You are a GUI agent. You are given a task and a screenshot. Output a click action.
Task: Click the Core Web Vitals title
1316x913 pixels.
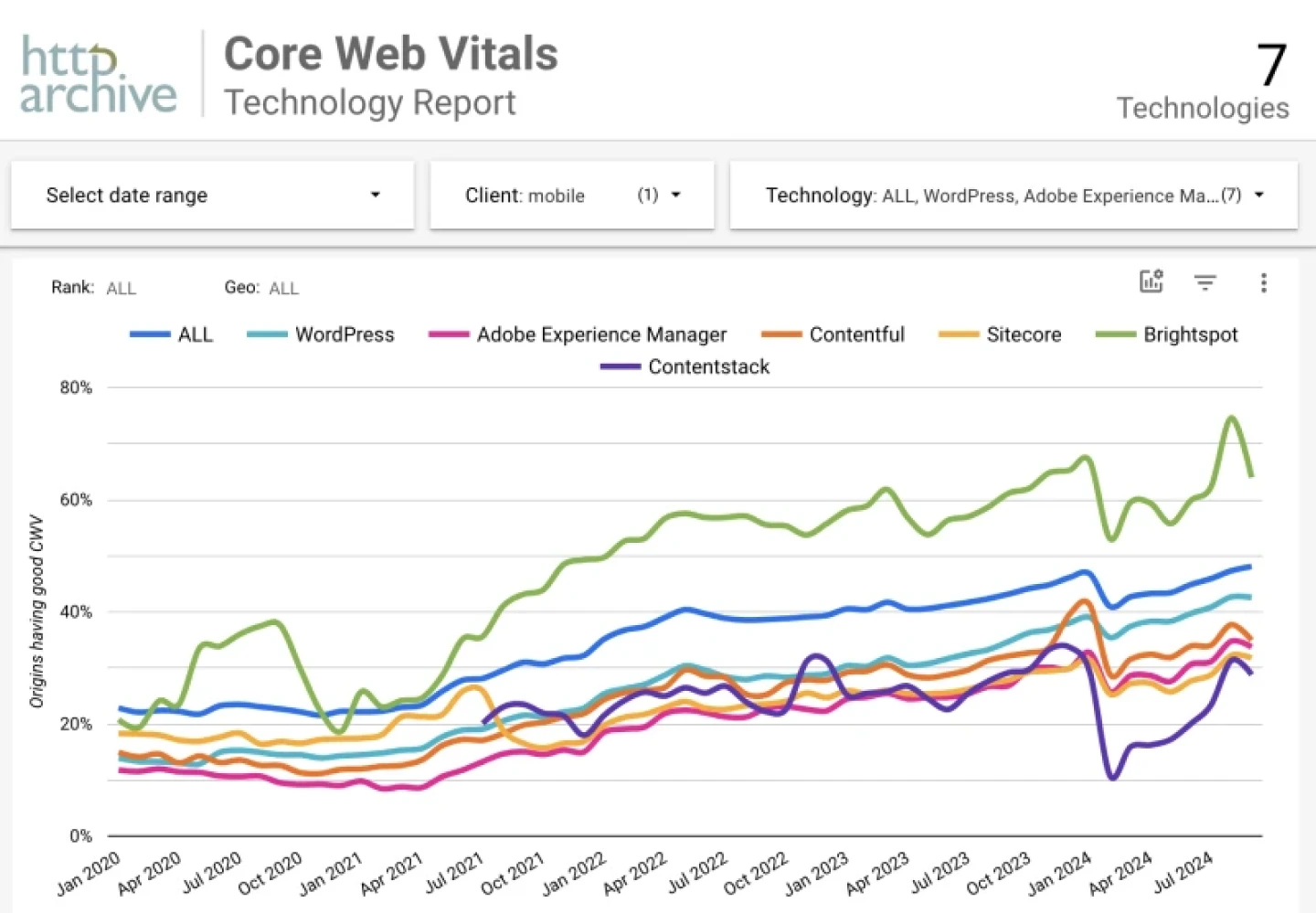click(390, 54)
